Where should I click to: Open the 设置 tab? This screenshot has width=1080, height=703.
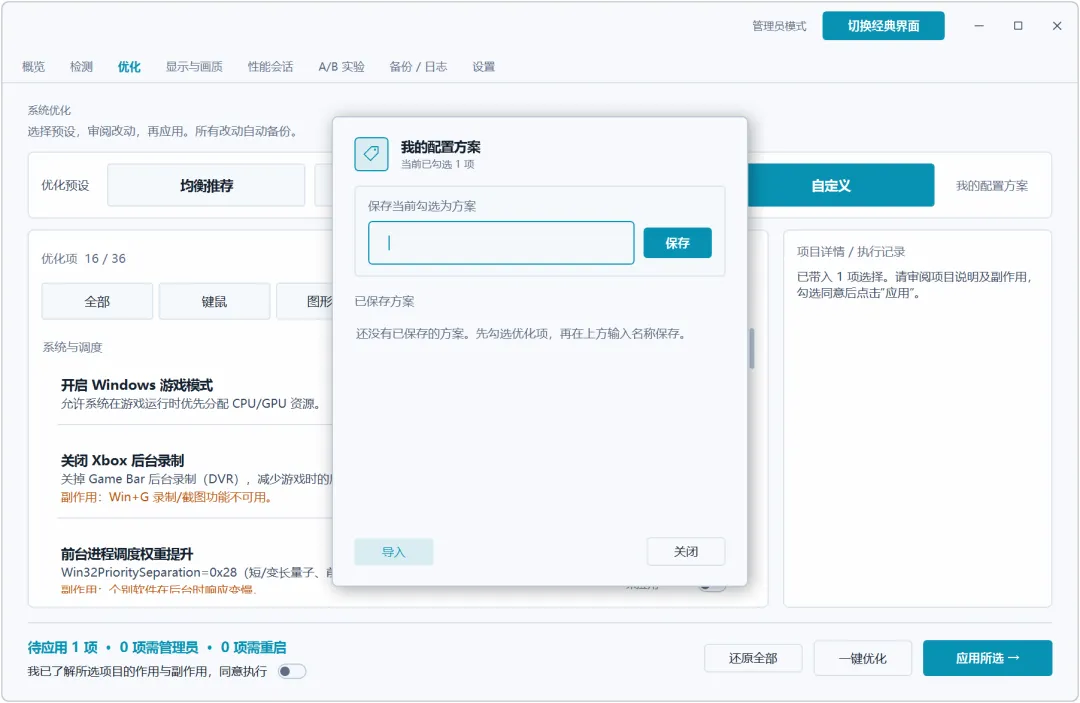pyautogui.click(x=484, y=67)
